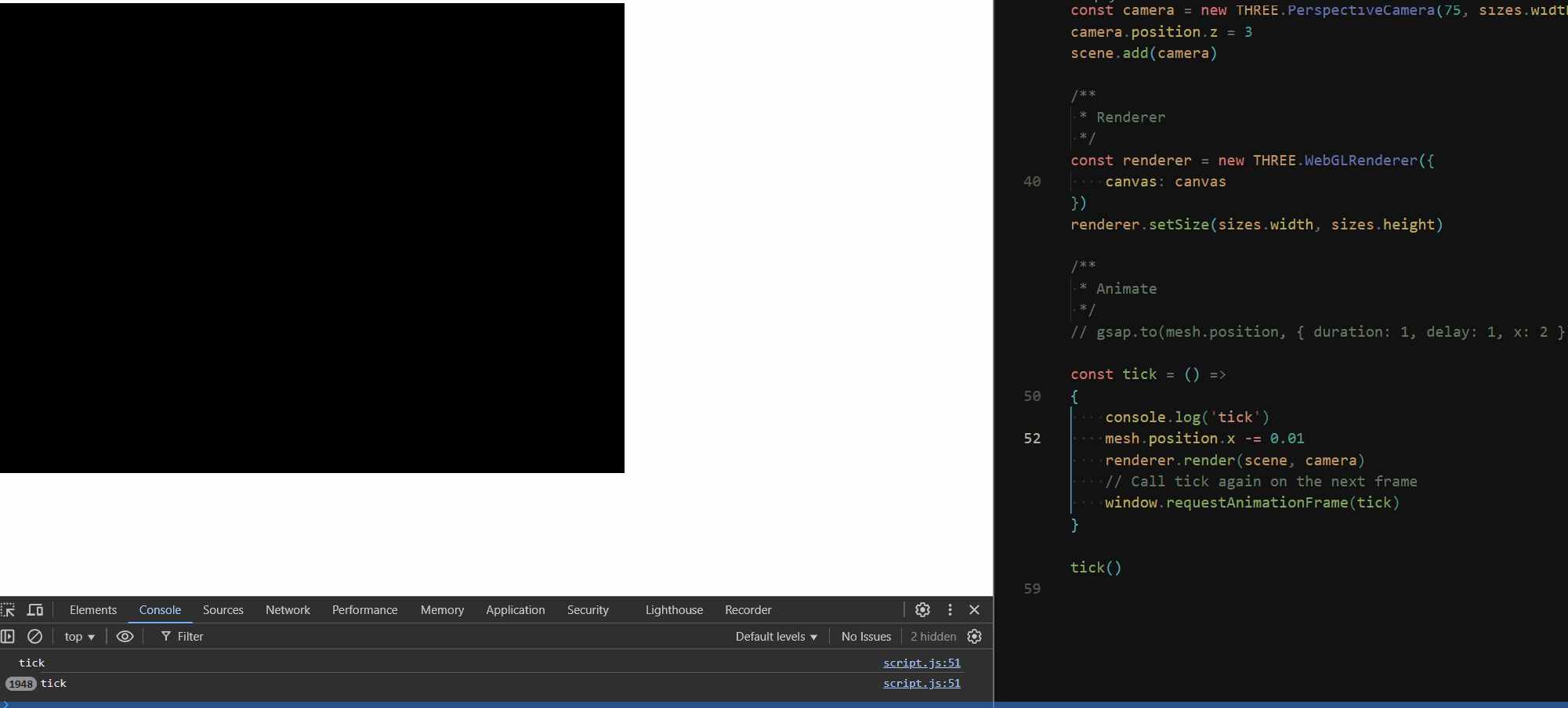
Task: Click the No Issues button
Action: pos(866,637)
